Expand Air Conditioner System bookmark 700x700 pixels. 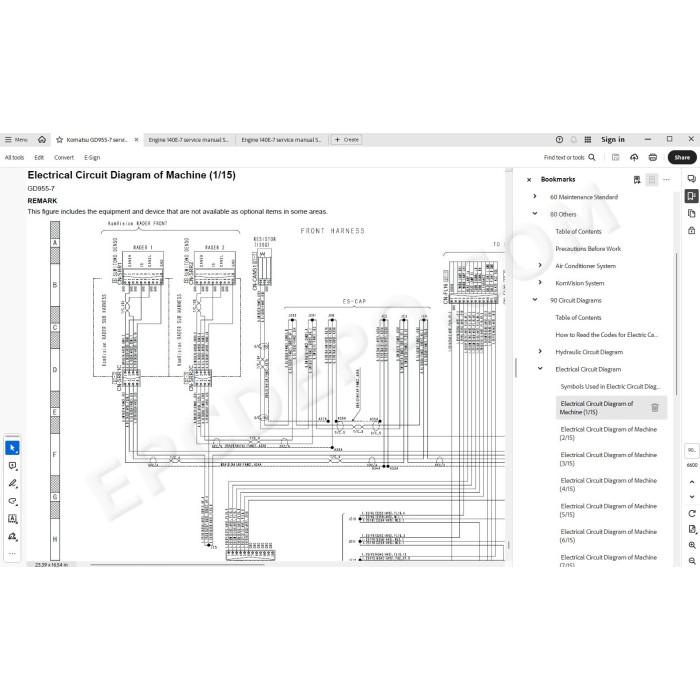click(x=540, y=266)
